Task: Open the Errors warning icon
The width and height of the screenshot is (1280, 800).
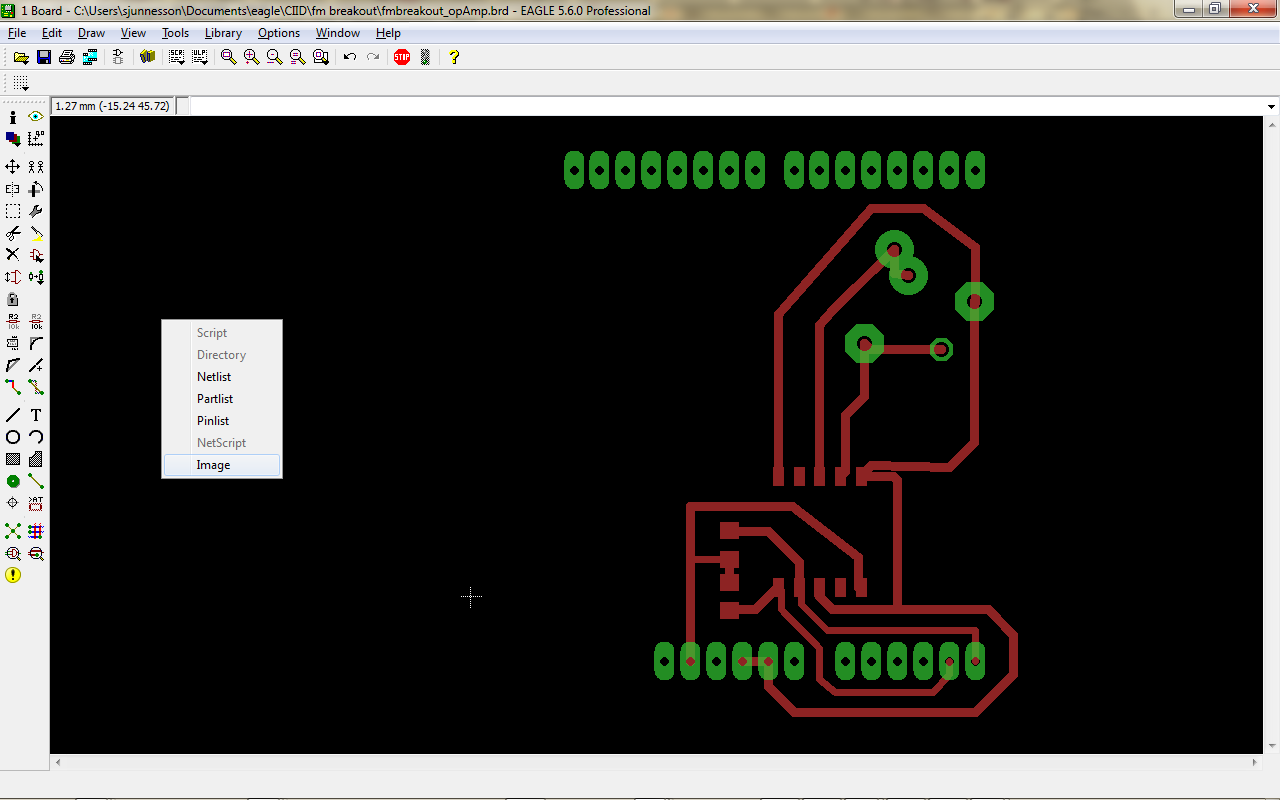Action: pos(13,575)
